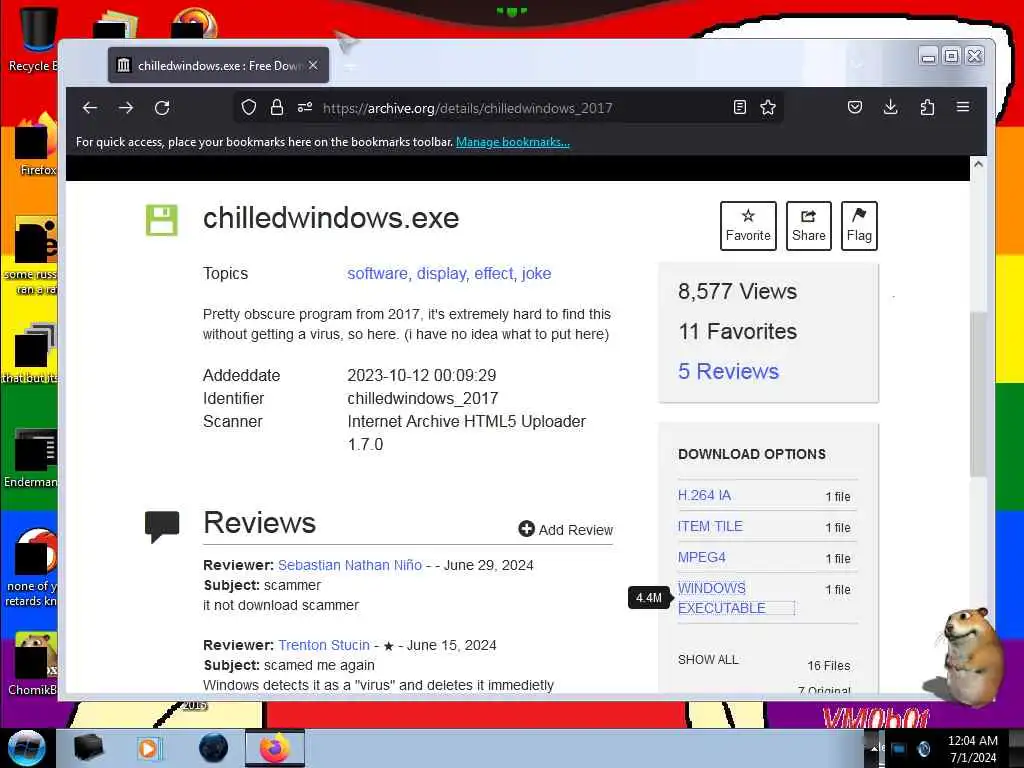1024x768 pixels.
Task: Open the Recycle Bin desktop icon
Action: pos(33,39)
